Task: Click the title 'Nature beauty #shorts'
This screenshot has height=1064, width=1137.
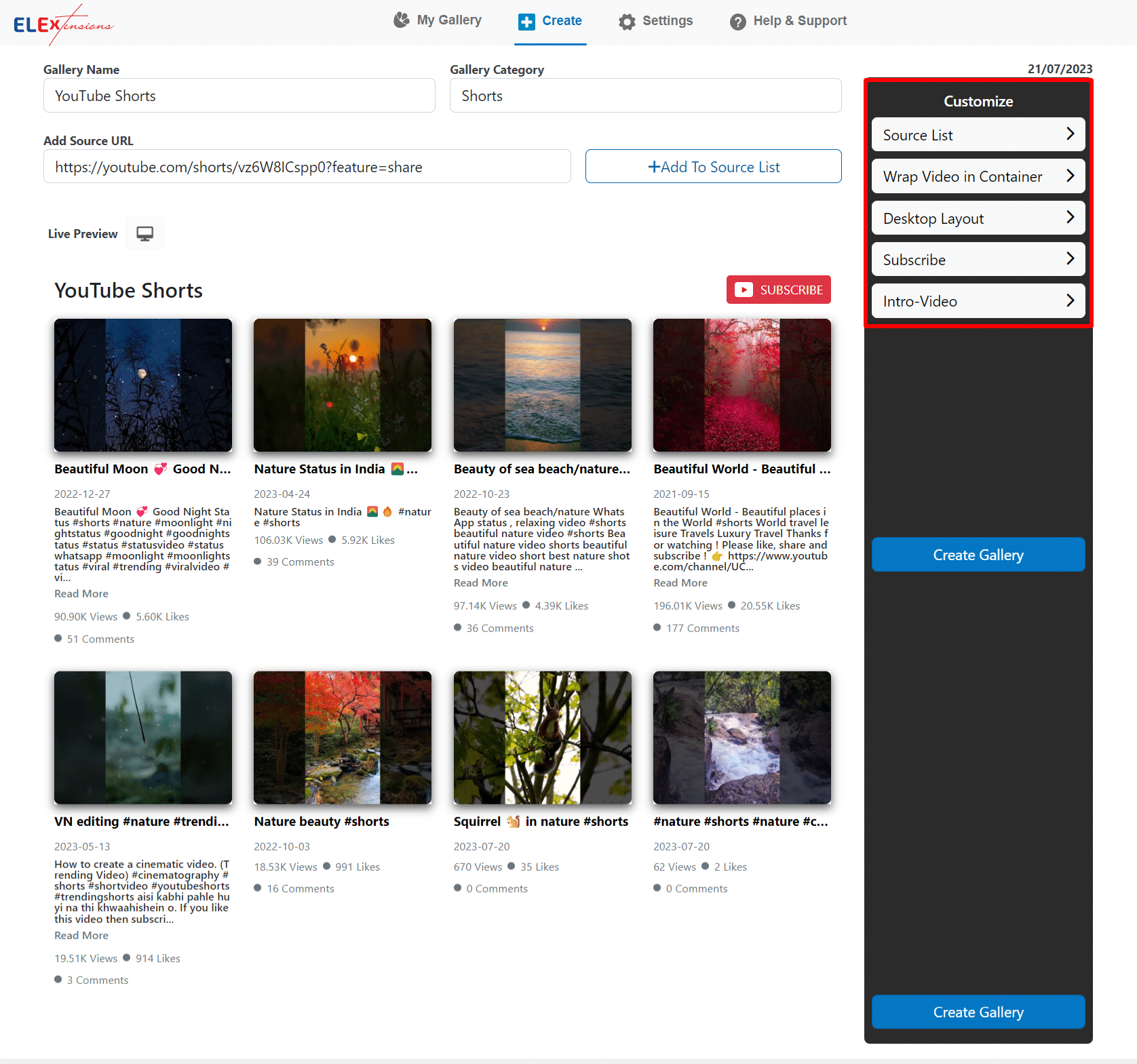Action: pos(322,821)
